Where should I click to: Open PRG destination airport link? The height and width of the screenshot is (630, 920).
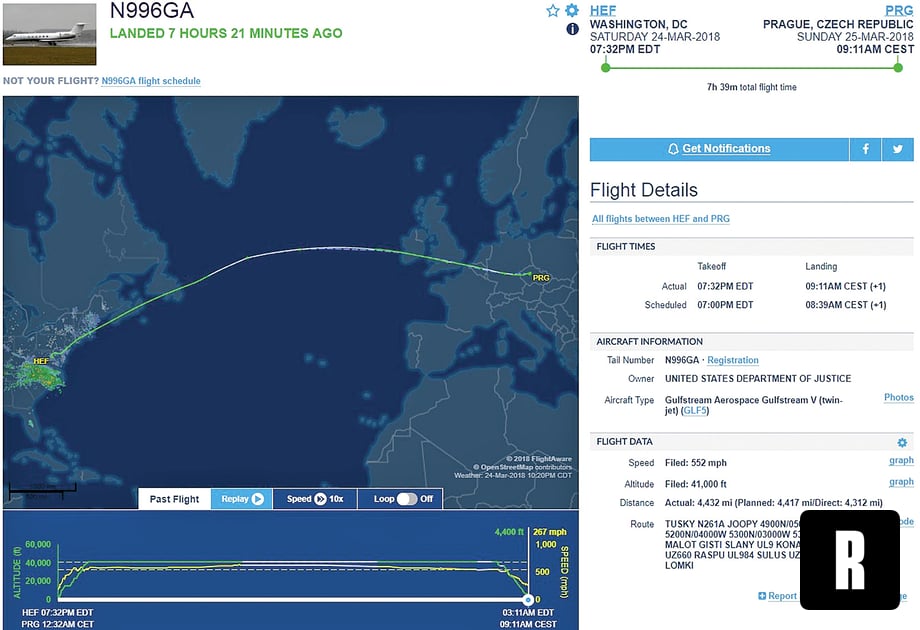click(x=899, y=10)
